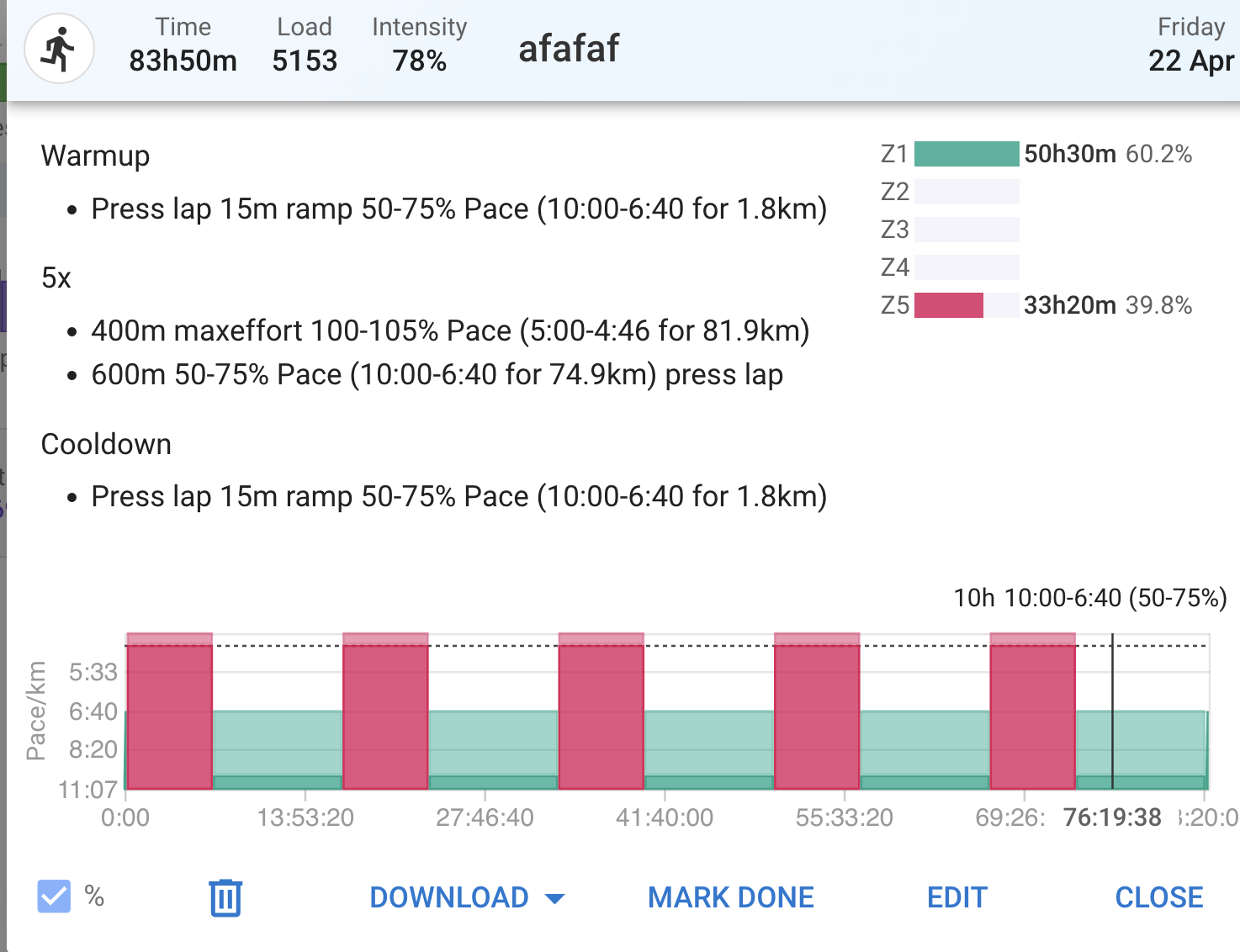Toggle the percent checkbox
1240x952 pixels.
(54, 896)
